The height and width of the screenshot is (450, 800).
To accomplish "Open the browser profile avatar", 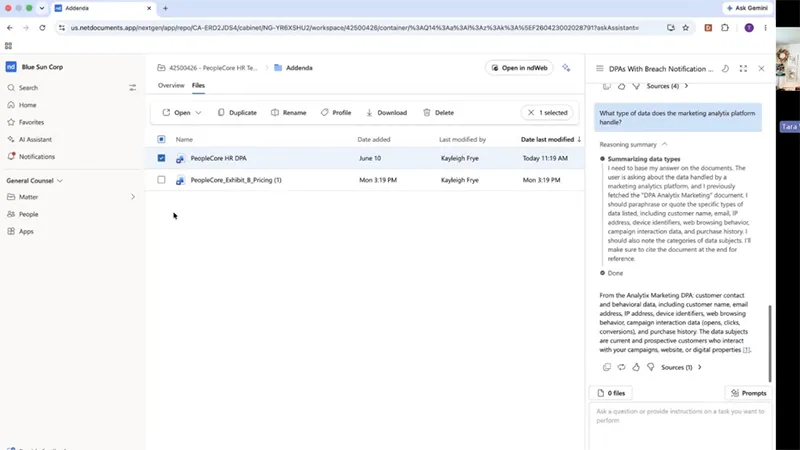I will click(749, 28).
